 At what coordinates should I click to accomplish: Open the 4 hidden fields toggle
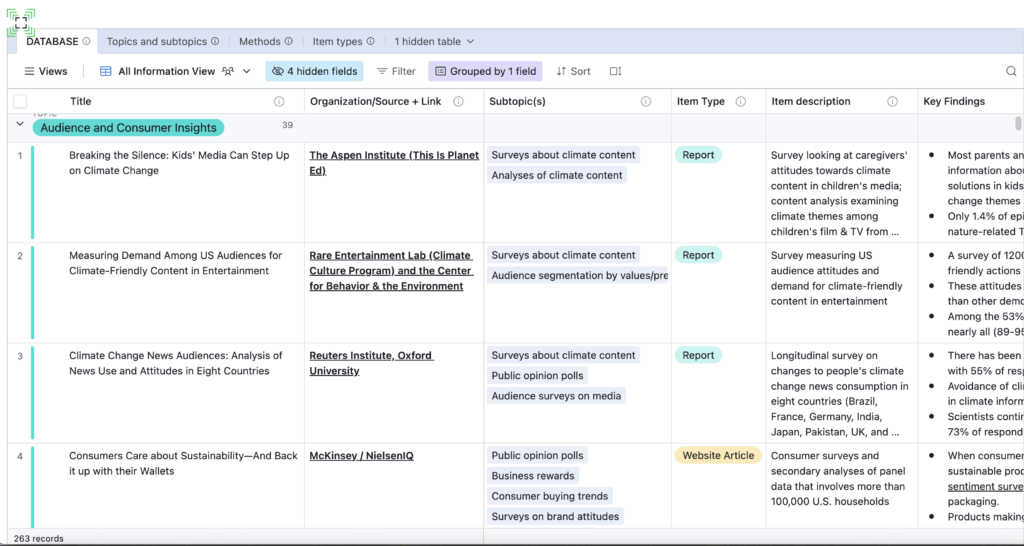[x=314, y=72]
